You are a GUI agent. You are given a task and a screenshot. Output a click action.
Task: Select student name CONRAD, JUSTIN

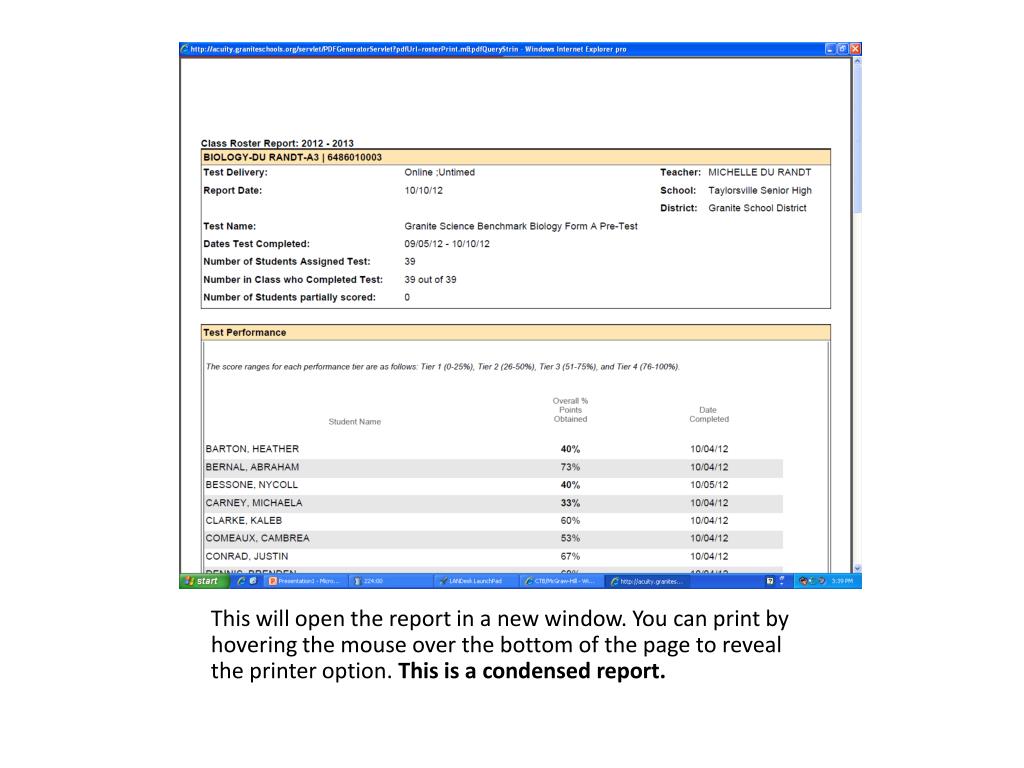pyautogui.click(x=246, y=556)
